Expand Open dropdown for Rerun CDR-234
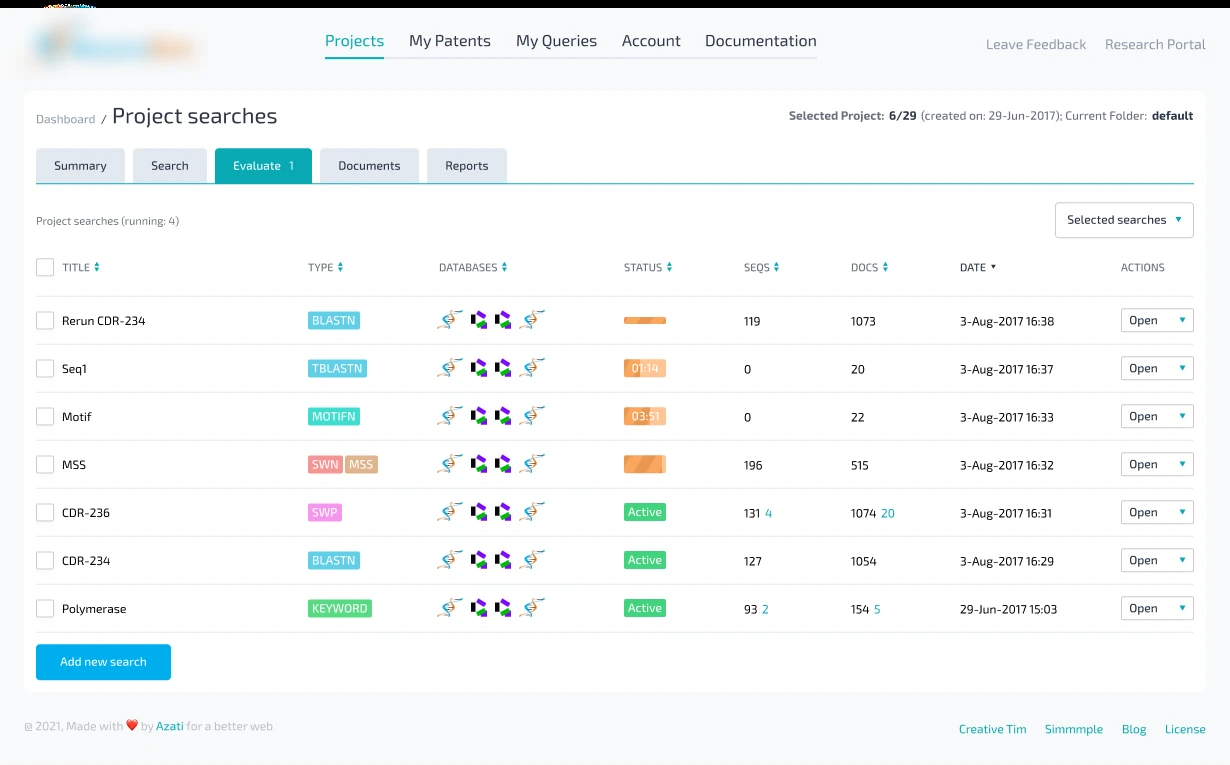 pyautogui.click(x=1157, y=321)
